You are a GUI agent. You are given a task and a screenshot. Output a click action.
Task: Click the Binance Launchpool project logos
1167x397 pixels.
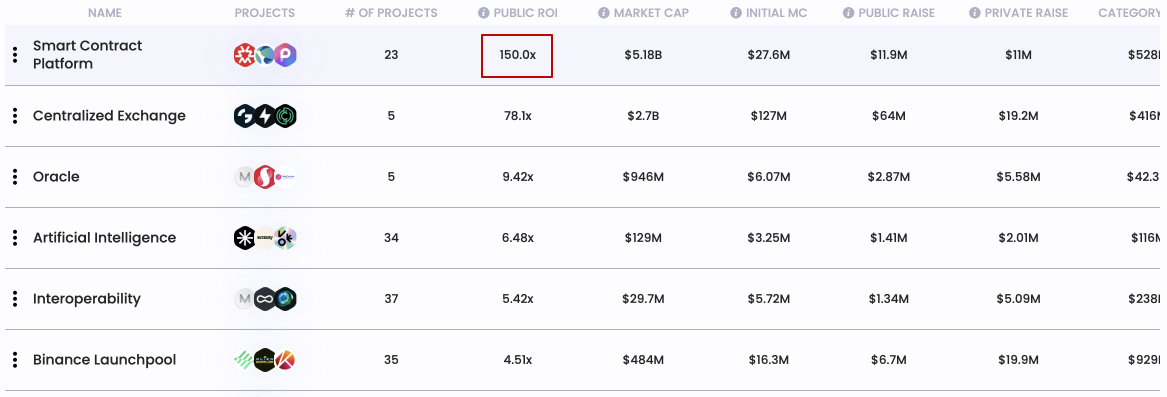[265, 361]
